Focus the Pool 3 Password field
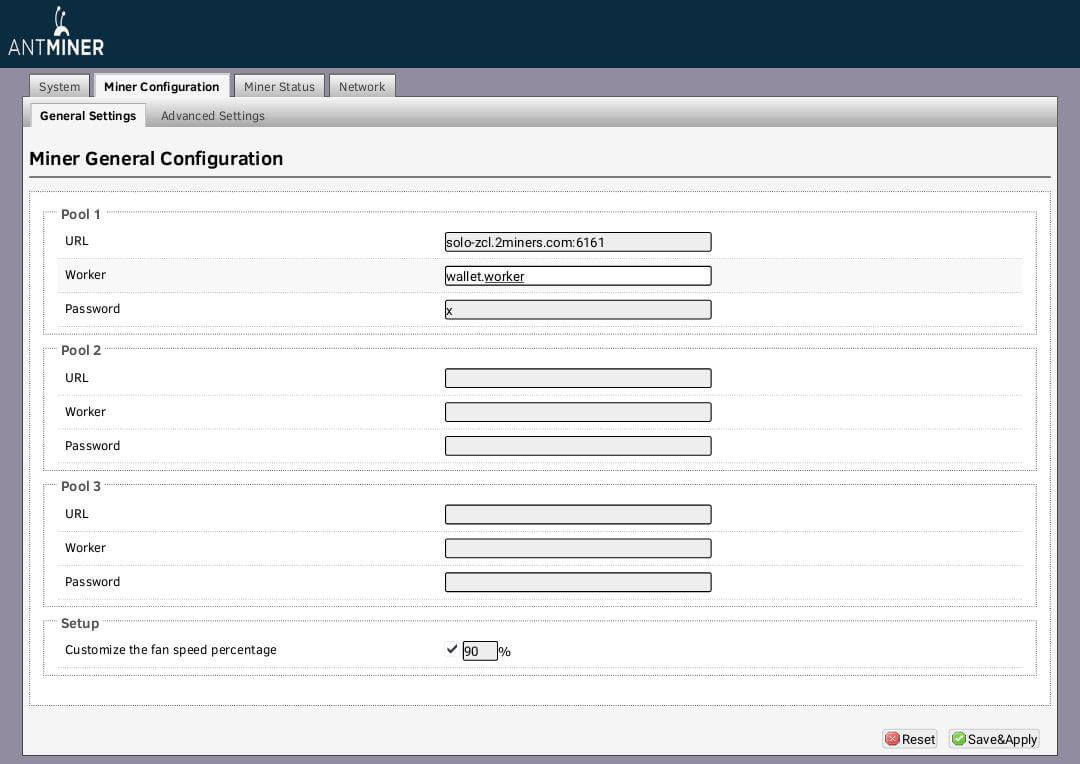The height and width of the screenshot is (764, 1080). [x=577, y=582]
